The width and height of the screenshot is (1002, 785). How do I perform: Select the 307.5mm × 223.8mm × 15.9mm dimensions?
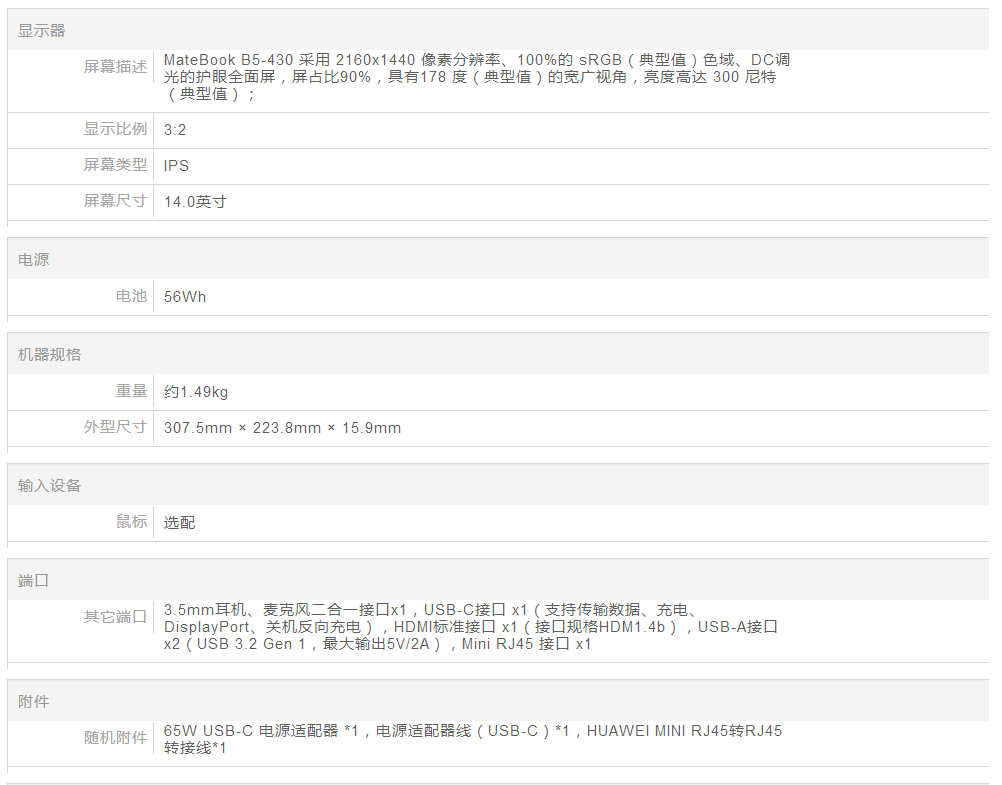(283, 428)
